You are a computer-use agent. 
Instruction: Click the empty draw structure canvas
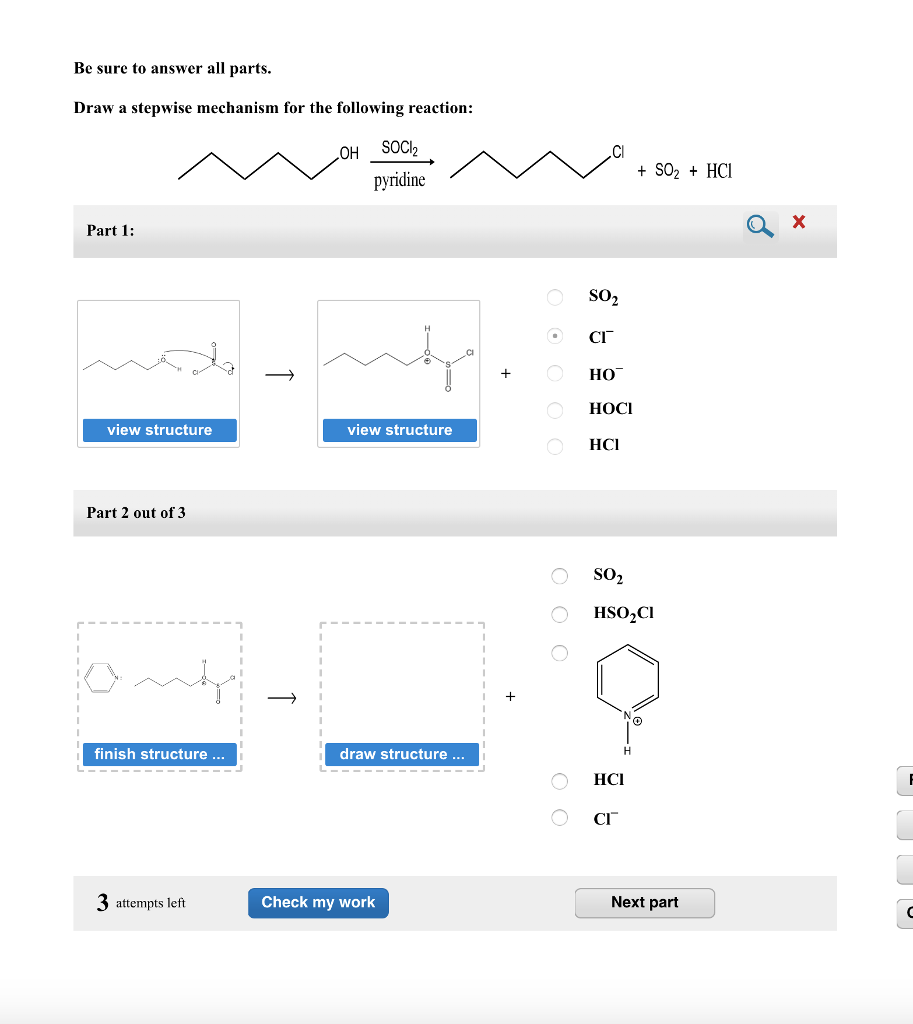click(x=402, y=685)
